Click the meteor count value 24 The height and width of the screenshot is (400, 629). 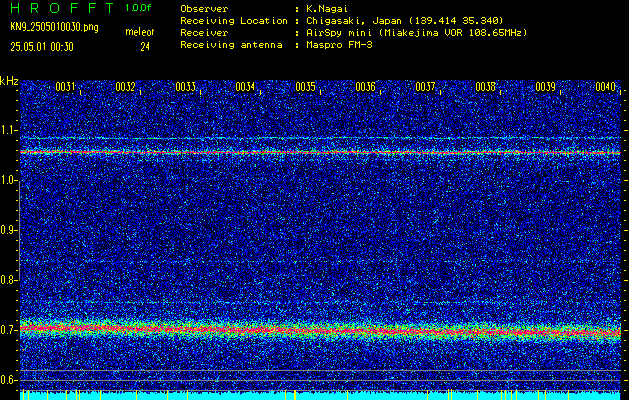pyautogui.click(x=145, y=47)
